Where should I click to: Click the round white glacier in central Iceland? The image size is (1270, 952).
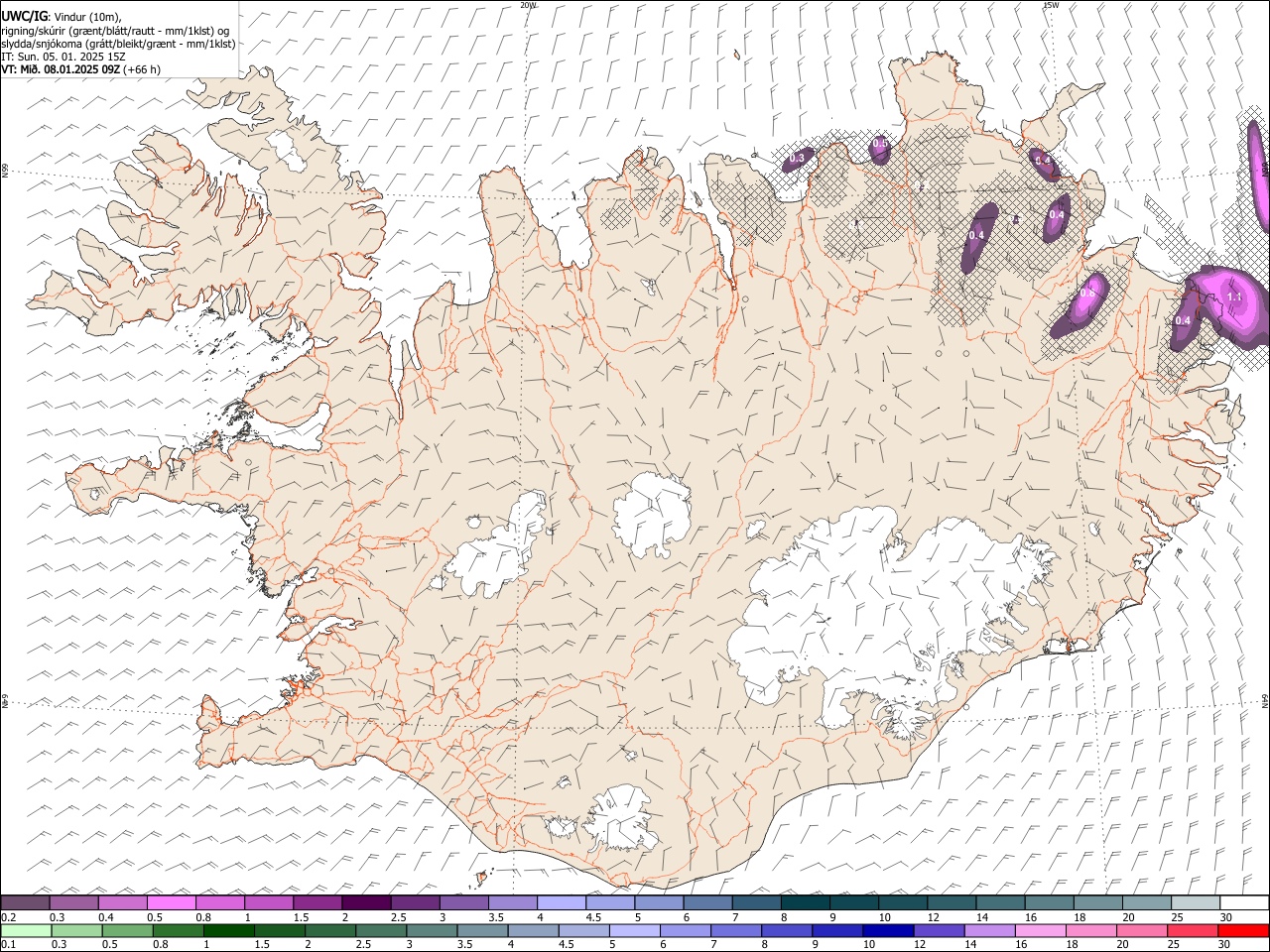point(652,514)
